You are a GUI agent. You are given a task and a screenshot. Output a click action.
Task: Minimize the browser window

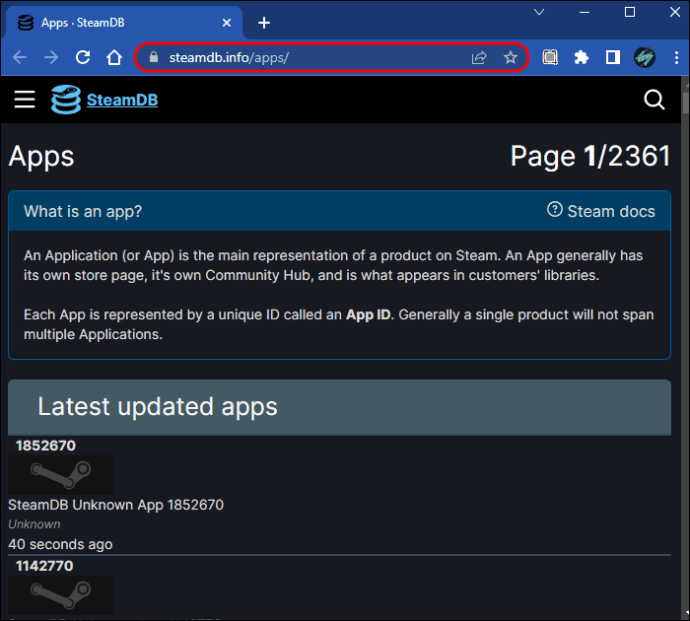coord(584,12)
